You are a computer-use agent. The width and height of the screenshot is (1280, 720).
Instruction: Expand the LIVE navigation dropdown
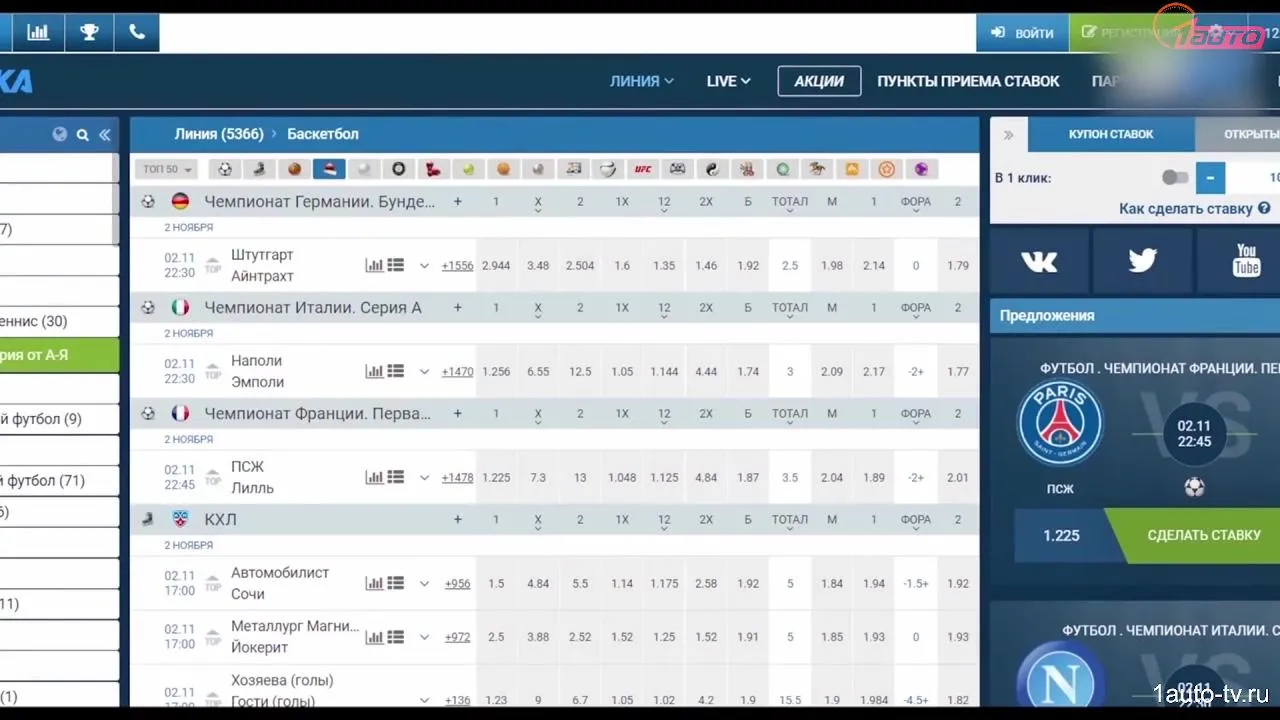click(x=728, y=81)
